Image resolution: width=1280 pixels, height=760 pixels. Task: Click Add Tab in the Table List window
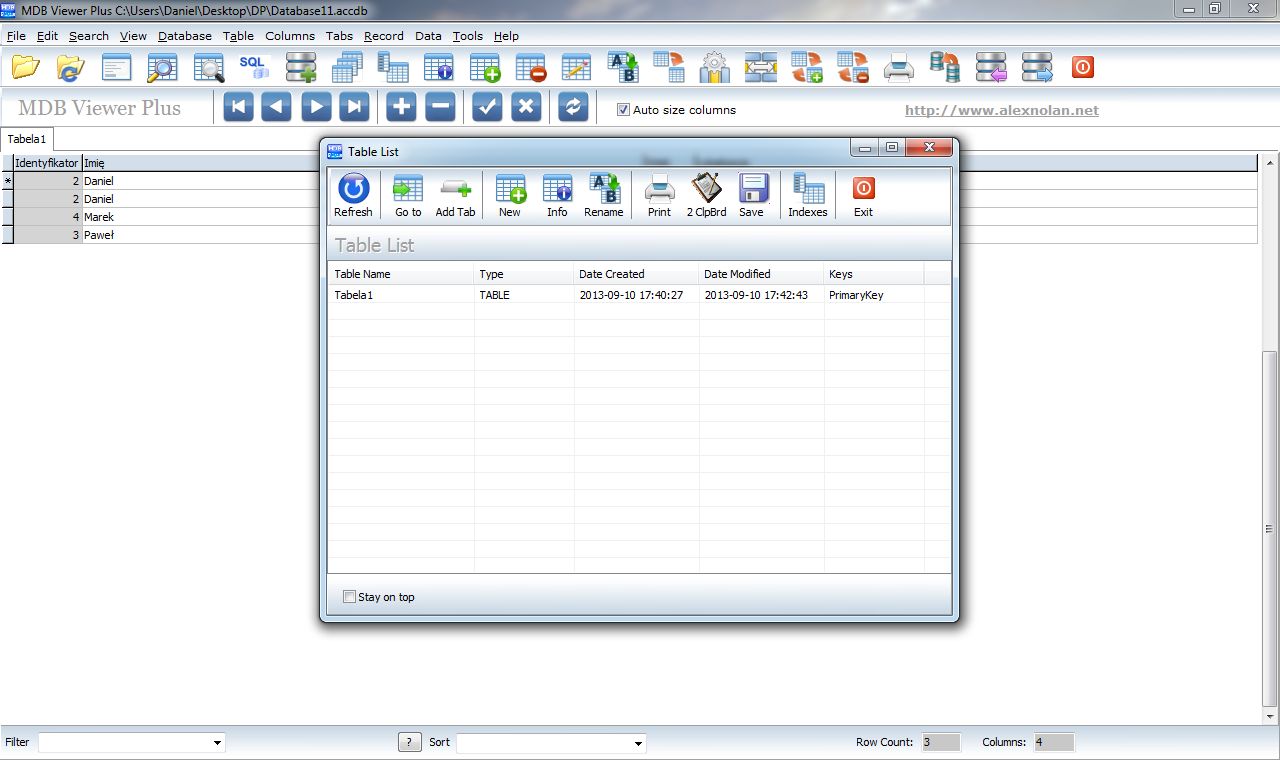point(455,195)
